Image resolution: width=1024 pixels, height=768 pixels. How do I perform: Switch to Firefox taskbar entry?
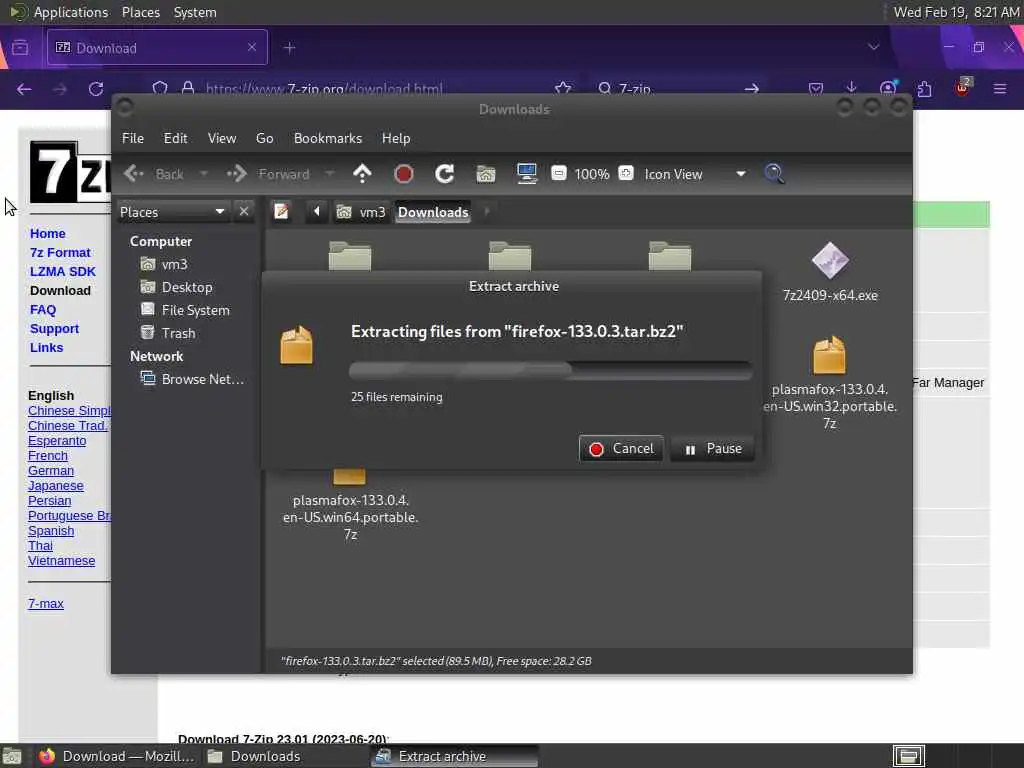point(116,756)
